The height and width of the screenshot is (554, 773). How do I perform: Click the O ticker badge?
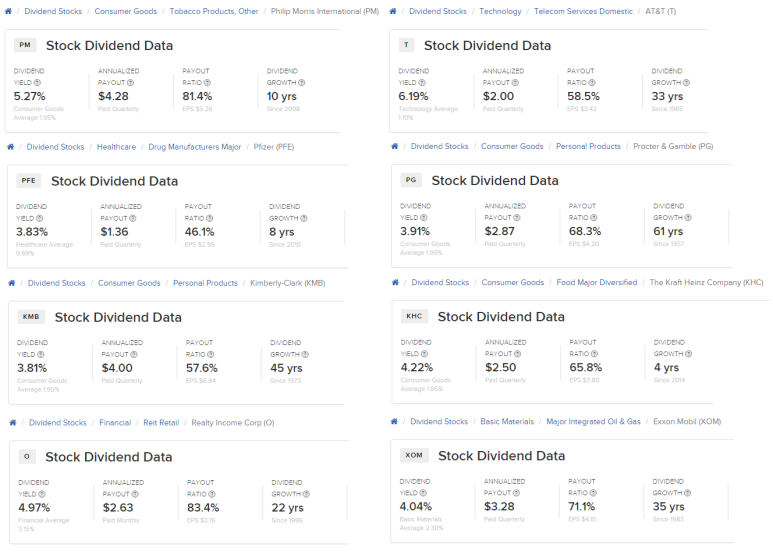point(27,456)
